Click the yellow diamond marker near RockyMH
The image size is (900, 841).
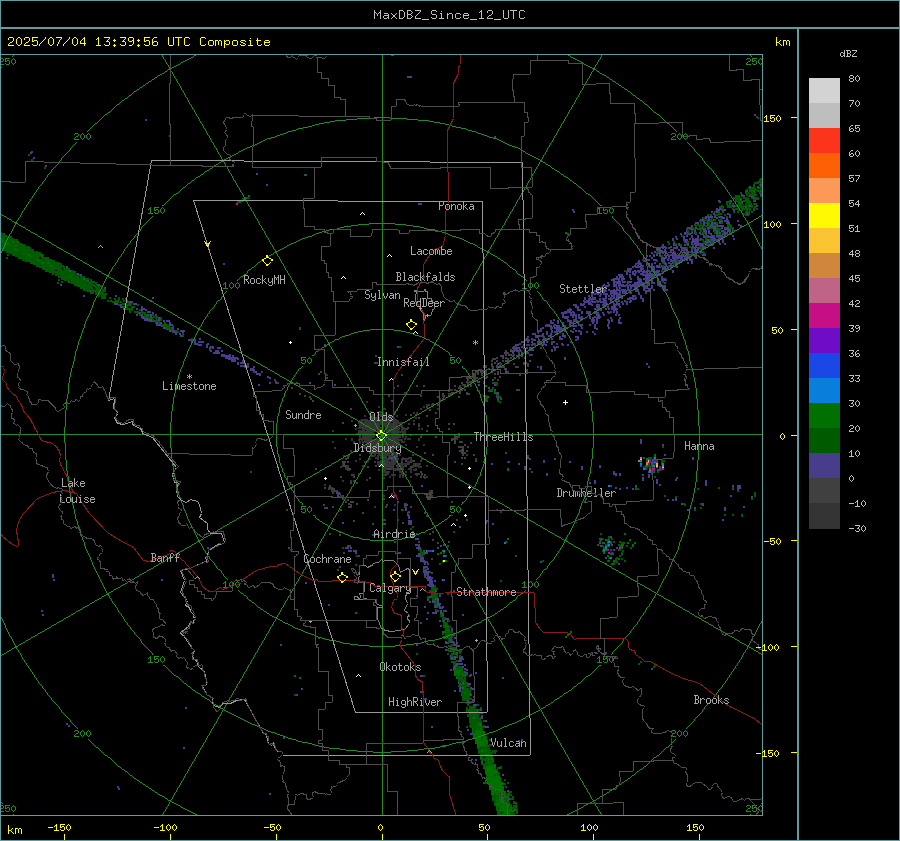[267, 261]
